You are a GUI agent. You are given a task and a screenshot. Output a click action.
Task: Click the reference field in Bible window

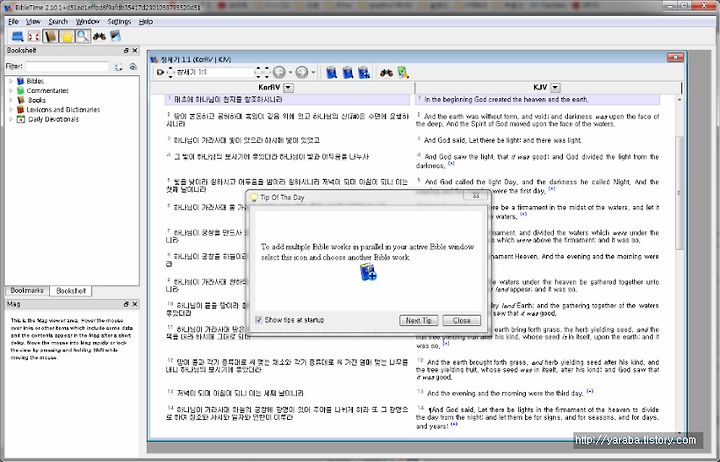(214, 72)
